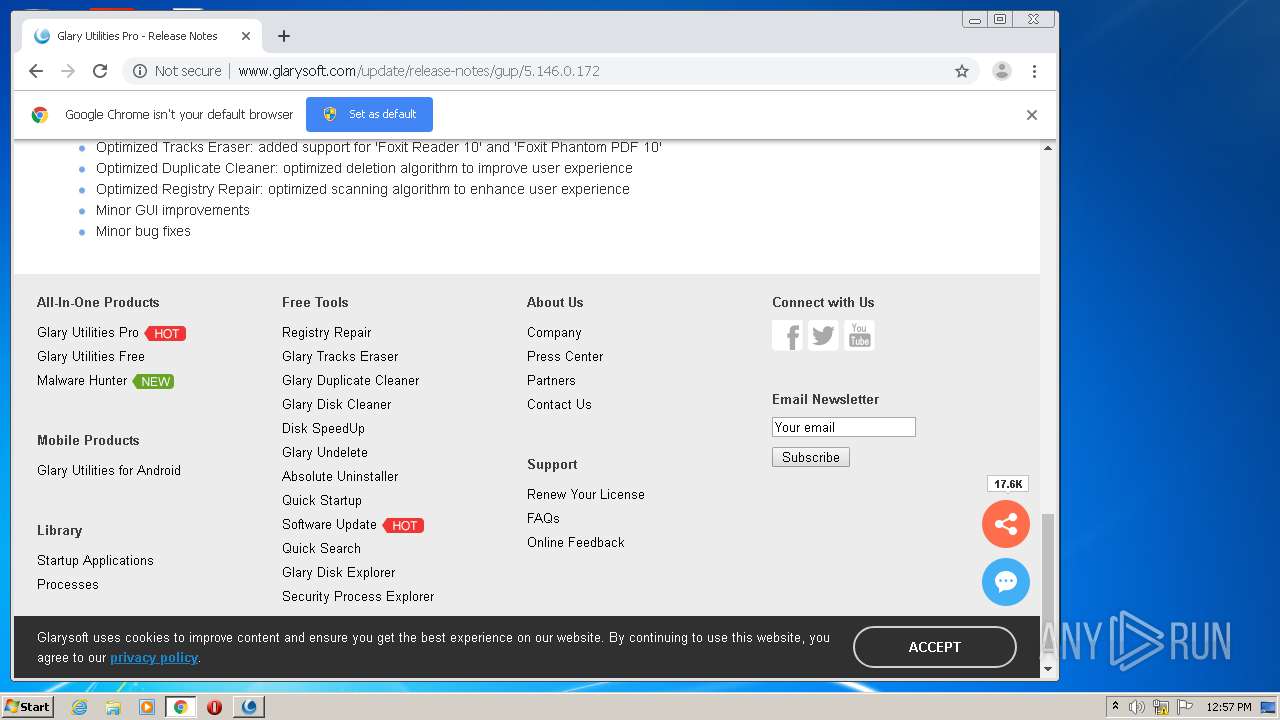This screenshot has width=1280, height=720.
Task: Open Software Update link
Action: pyautogui.click(x=329, y=524)
